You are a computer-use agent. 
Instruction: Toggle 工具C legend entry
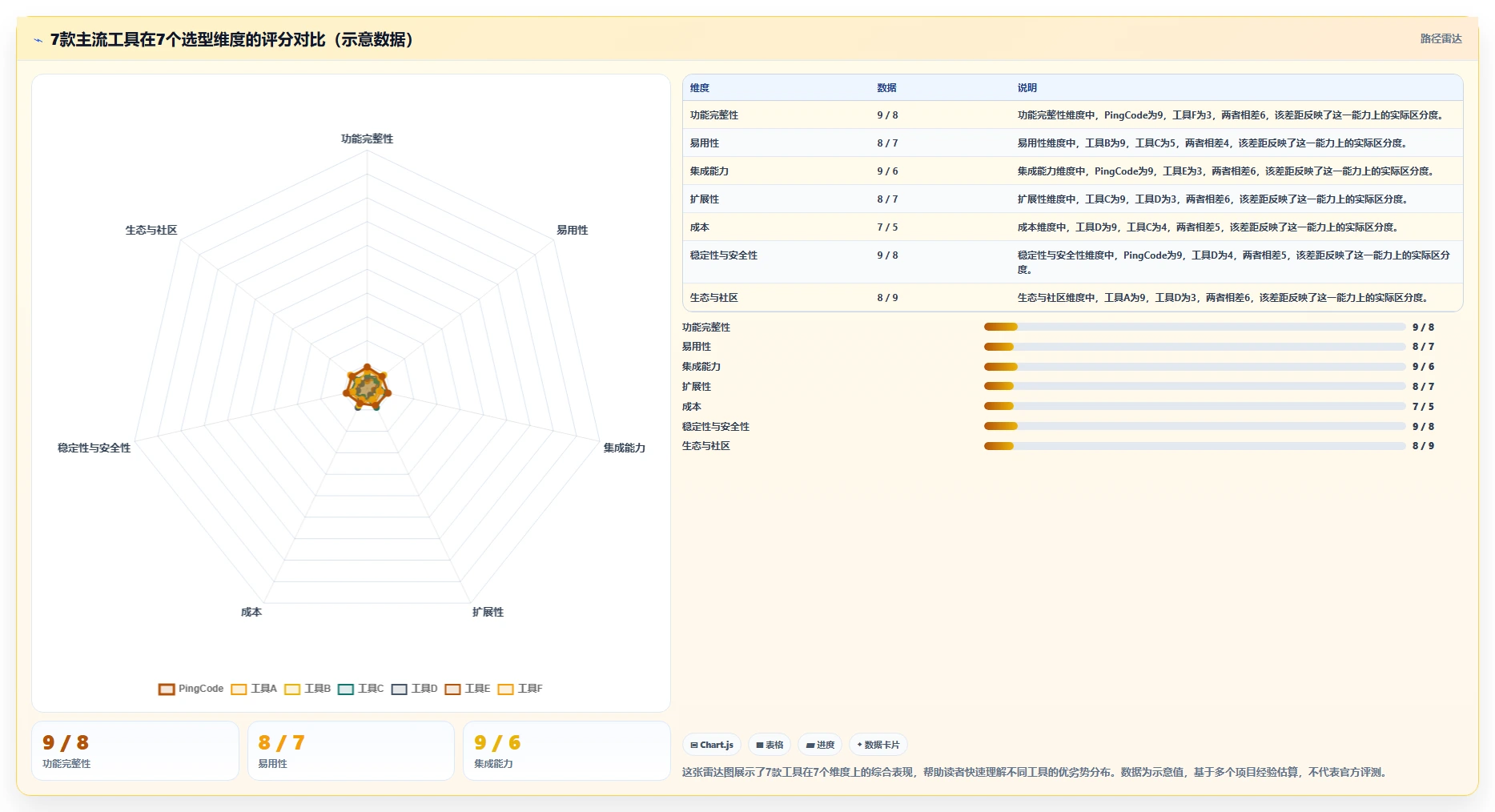pos(361,689)
